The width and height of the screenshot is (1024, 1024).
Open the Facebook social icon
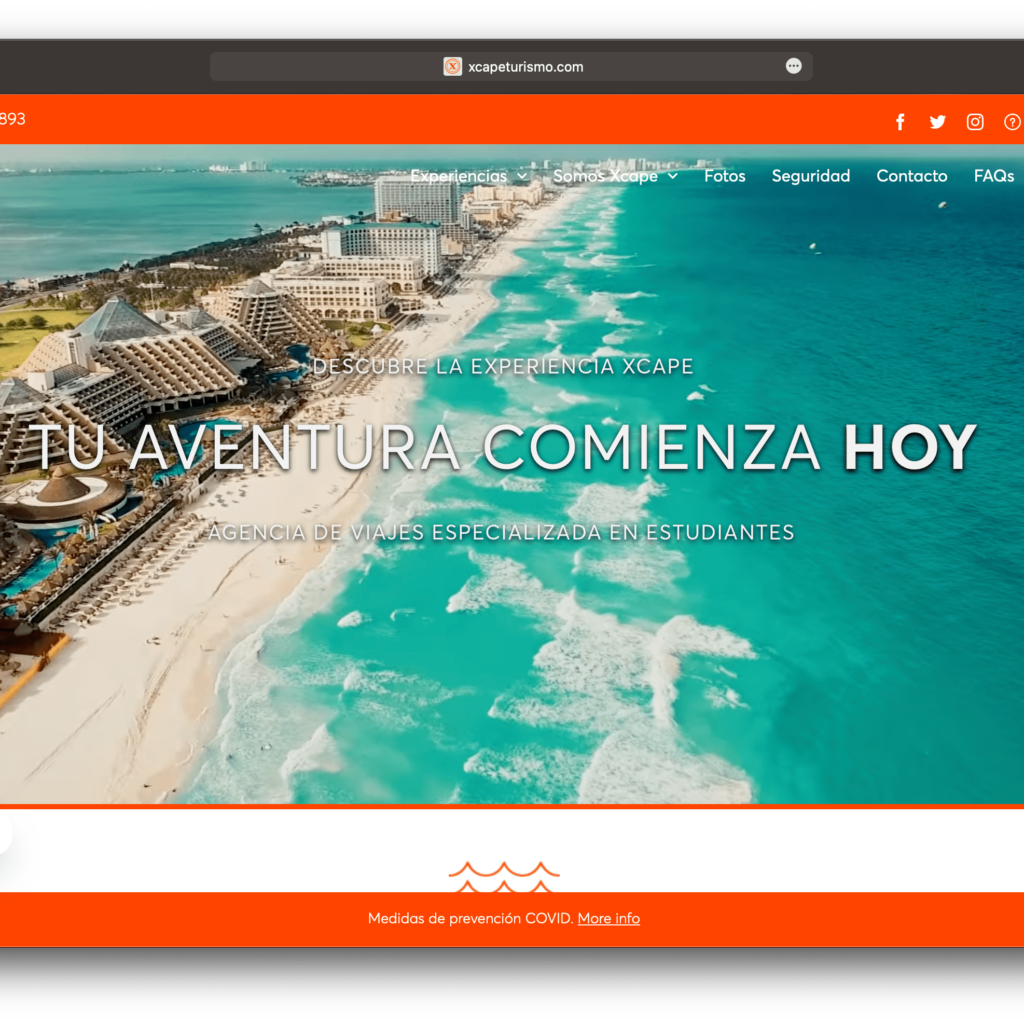[x=900, y=122]
